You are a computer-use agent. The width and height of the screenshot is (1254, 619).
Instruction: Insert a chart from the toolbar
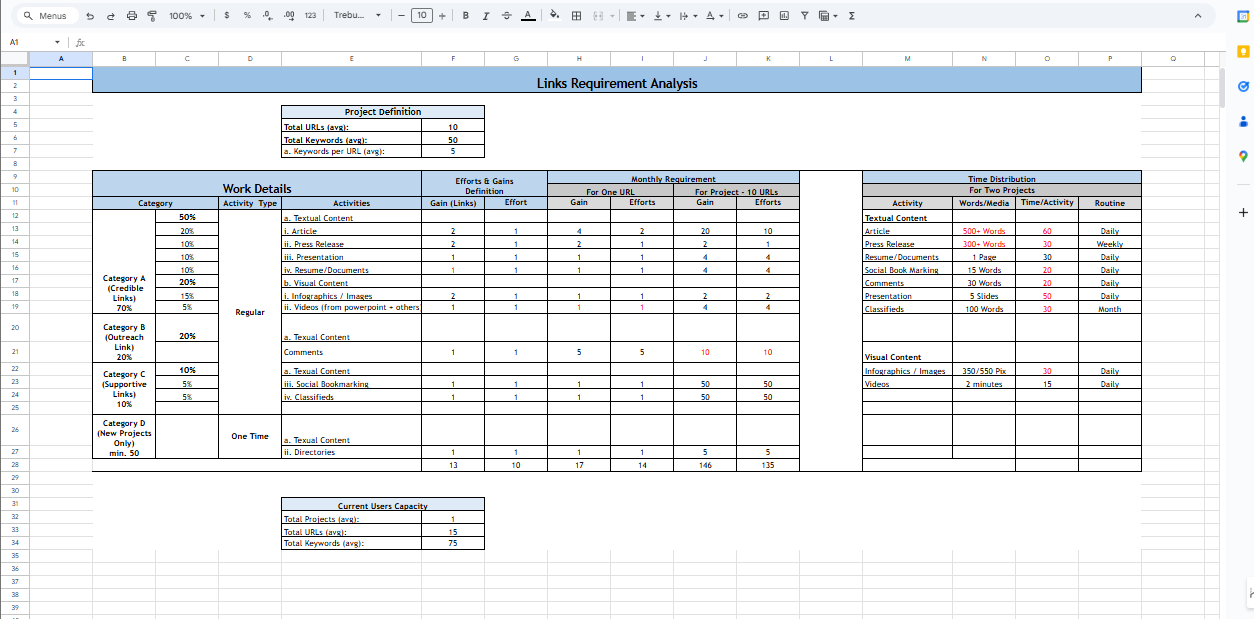[783, 16]
